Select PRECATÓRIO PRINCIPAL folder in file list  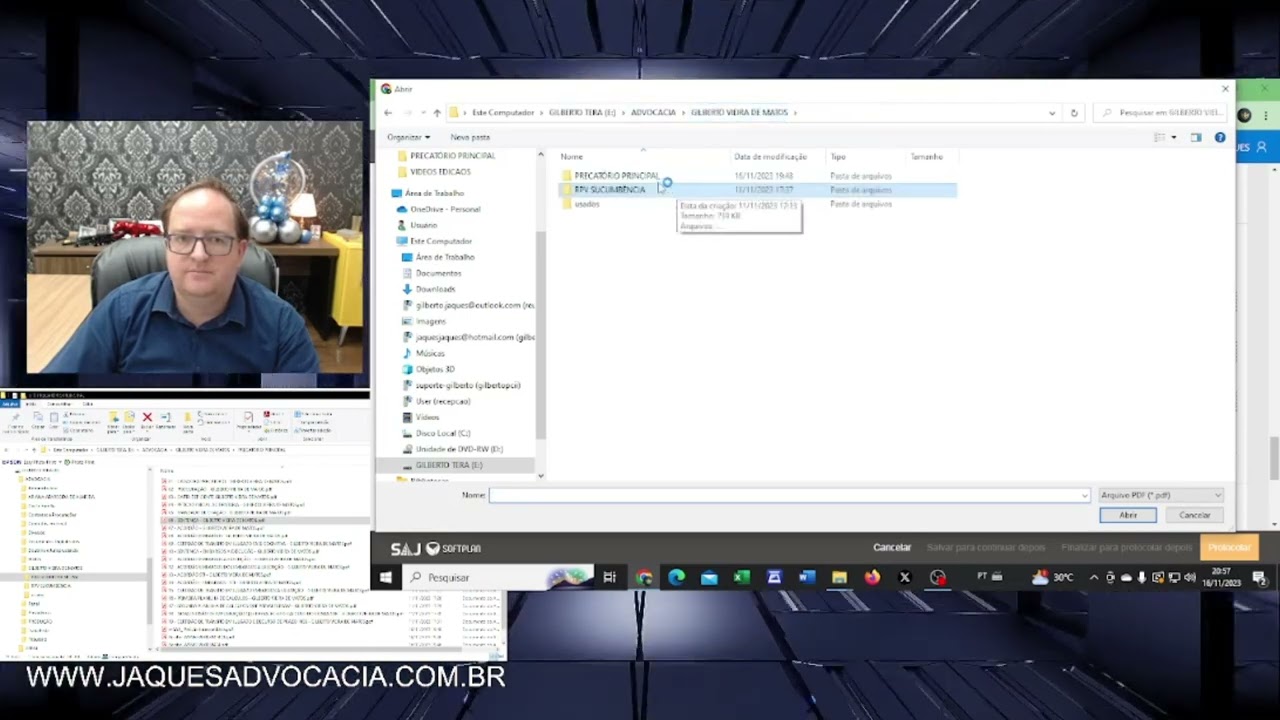click(x=616, y=176)
